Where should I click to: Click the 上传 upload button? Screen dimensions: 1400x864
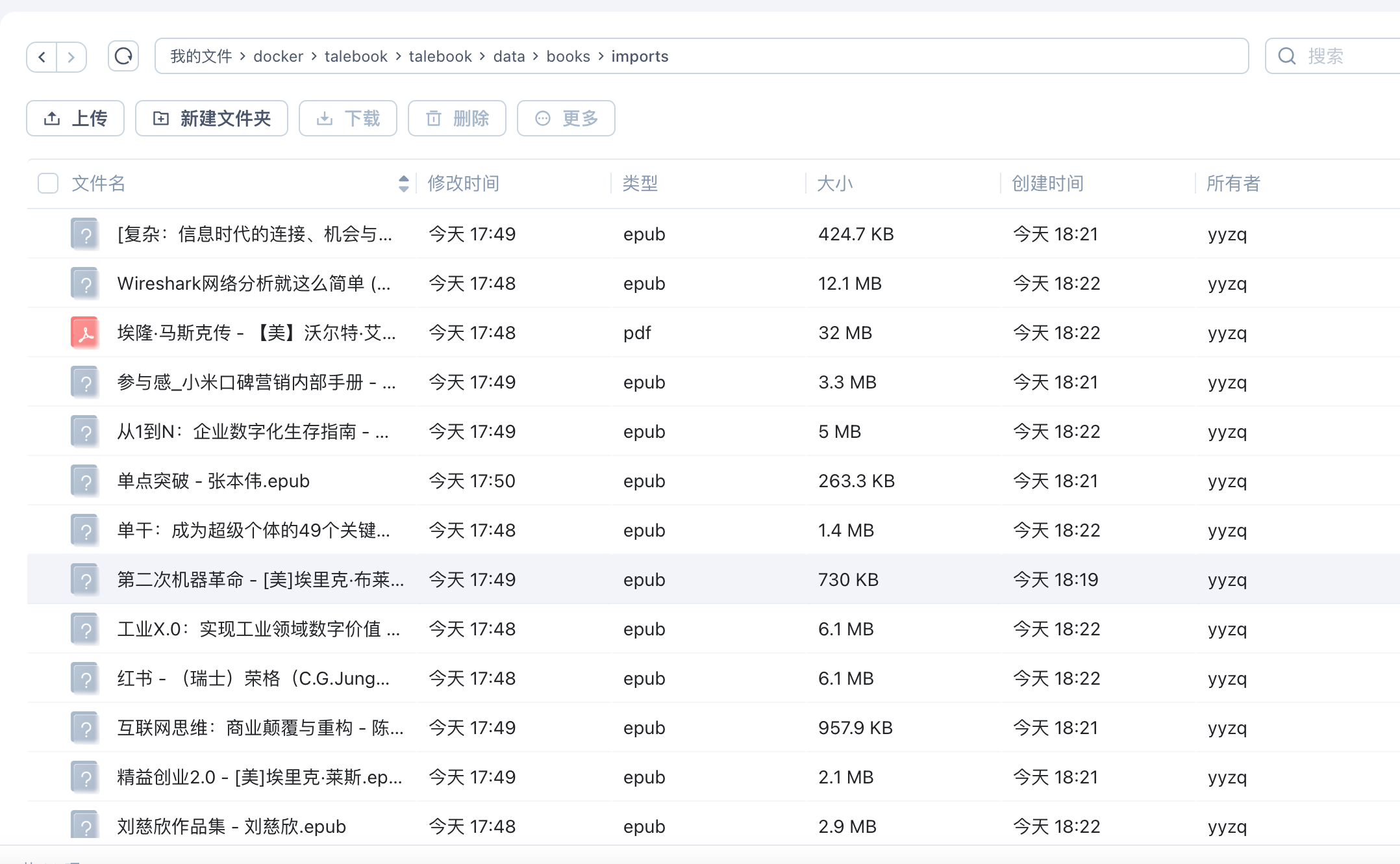(75, 118)
